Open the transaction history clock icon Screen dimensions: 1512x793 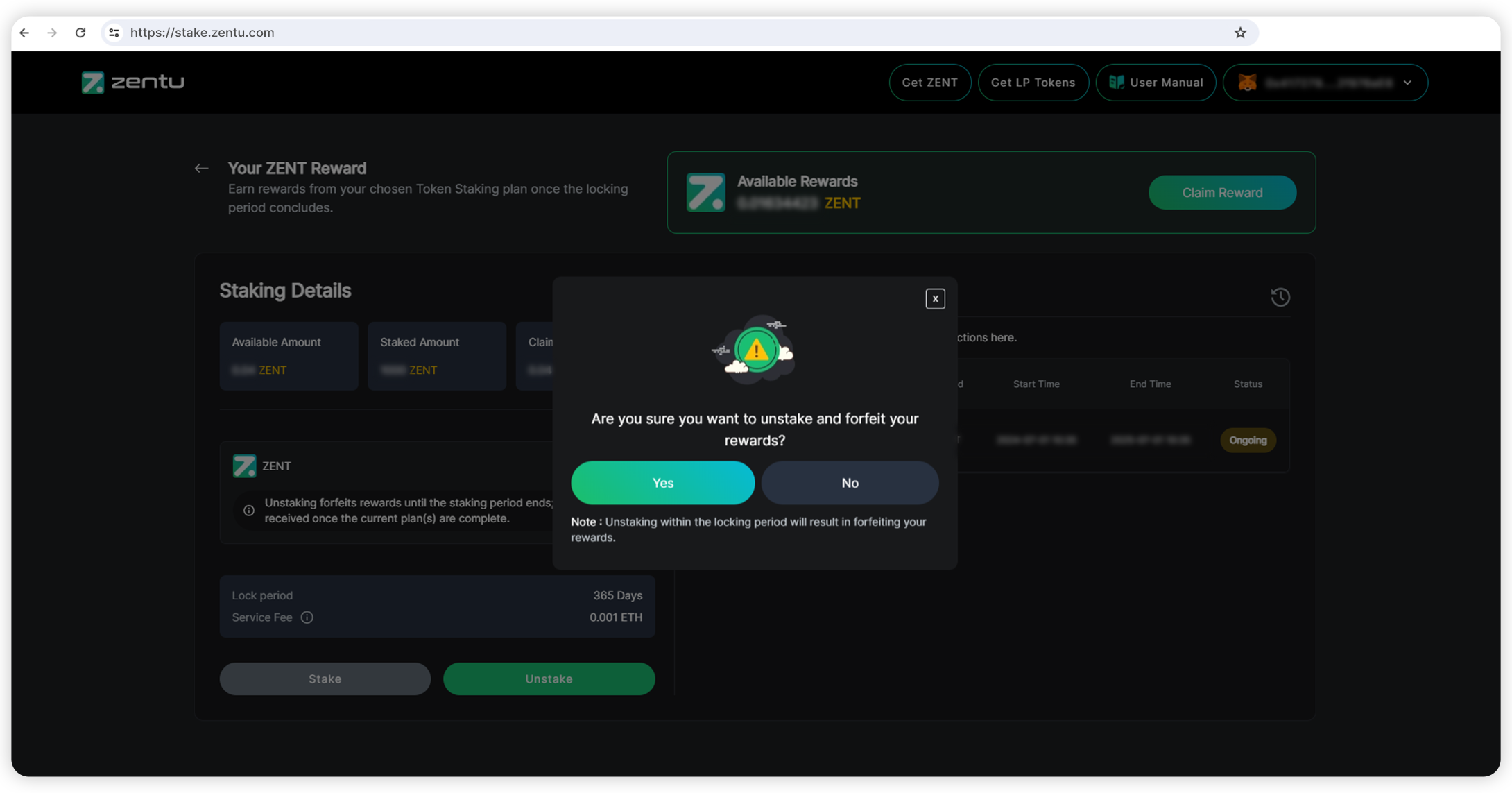point(1280,298)
